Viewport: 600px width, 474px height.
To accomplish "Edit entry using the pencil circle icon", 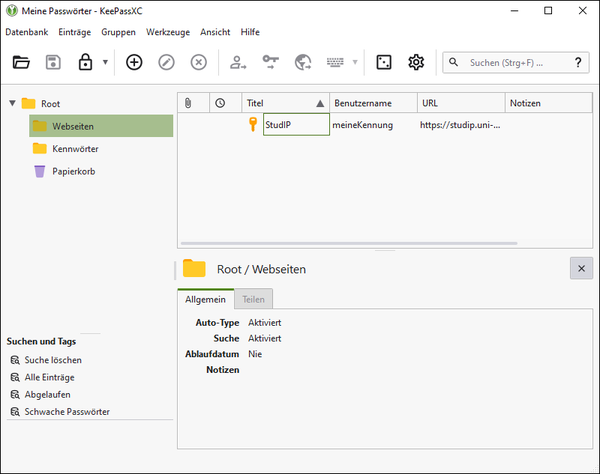I will tap(166, 62).
